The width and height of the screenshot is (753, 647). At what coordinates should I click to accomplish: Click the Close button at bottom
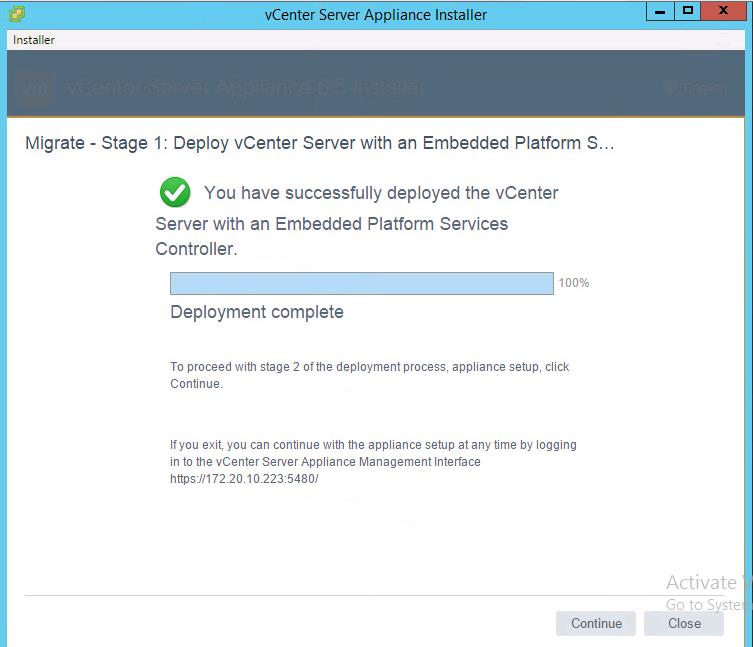(x=684, y=623)
